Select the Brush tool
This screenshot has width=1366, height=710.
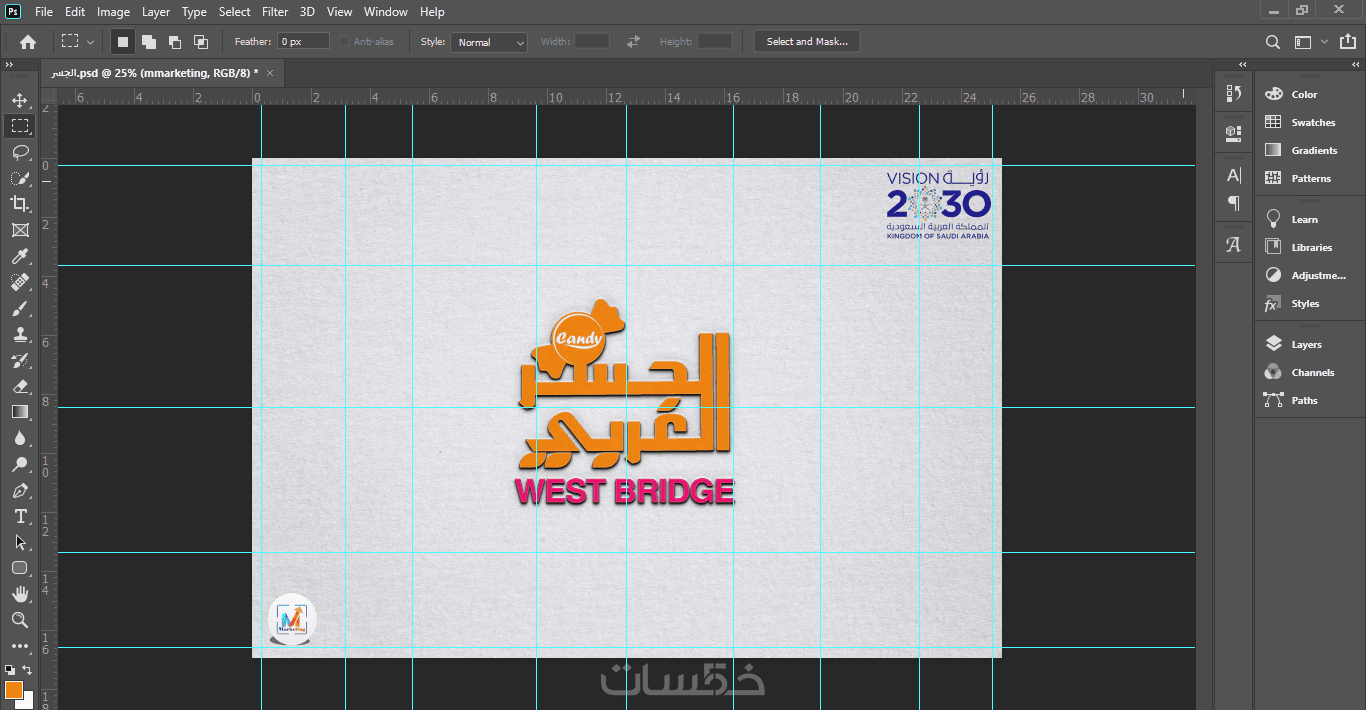pyautogui.click(x=20, y=308)
